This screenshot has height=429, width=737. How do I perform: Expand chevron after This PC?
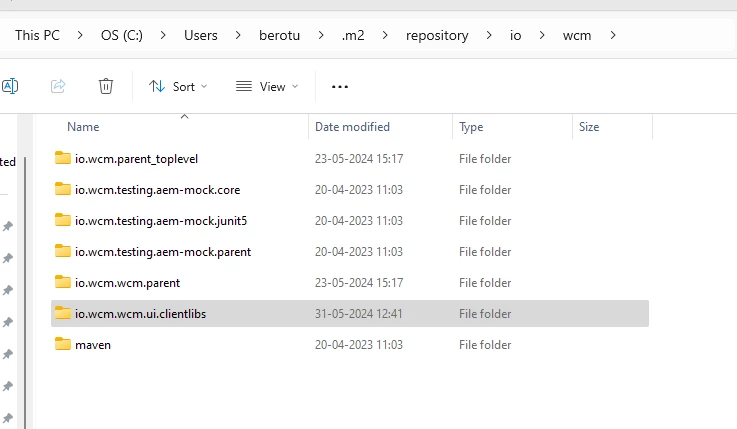[x=80, y=35]
